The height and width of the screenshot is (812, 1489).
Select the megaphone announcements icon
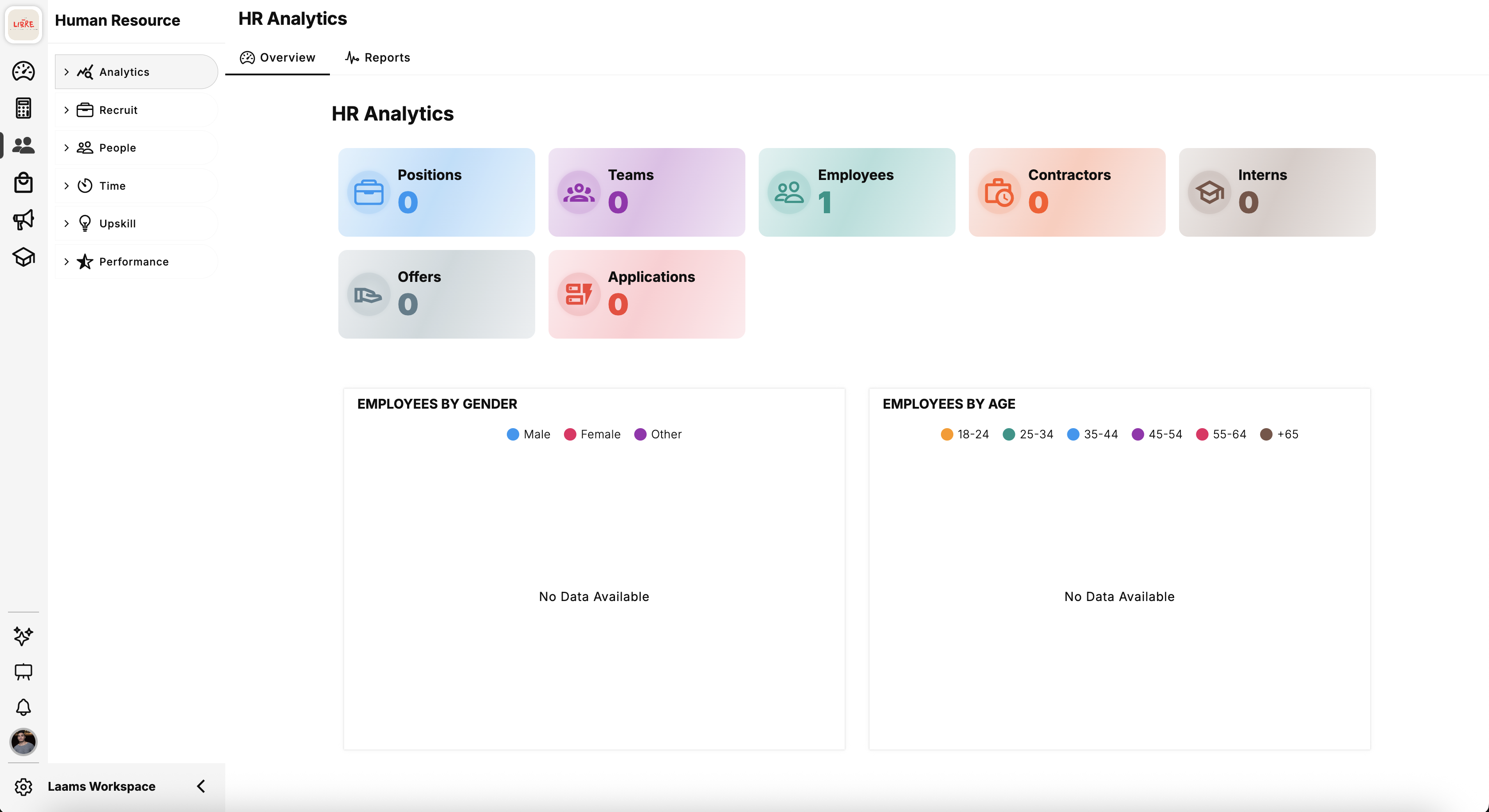point(23,219)
